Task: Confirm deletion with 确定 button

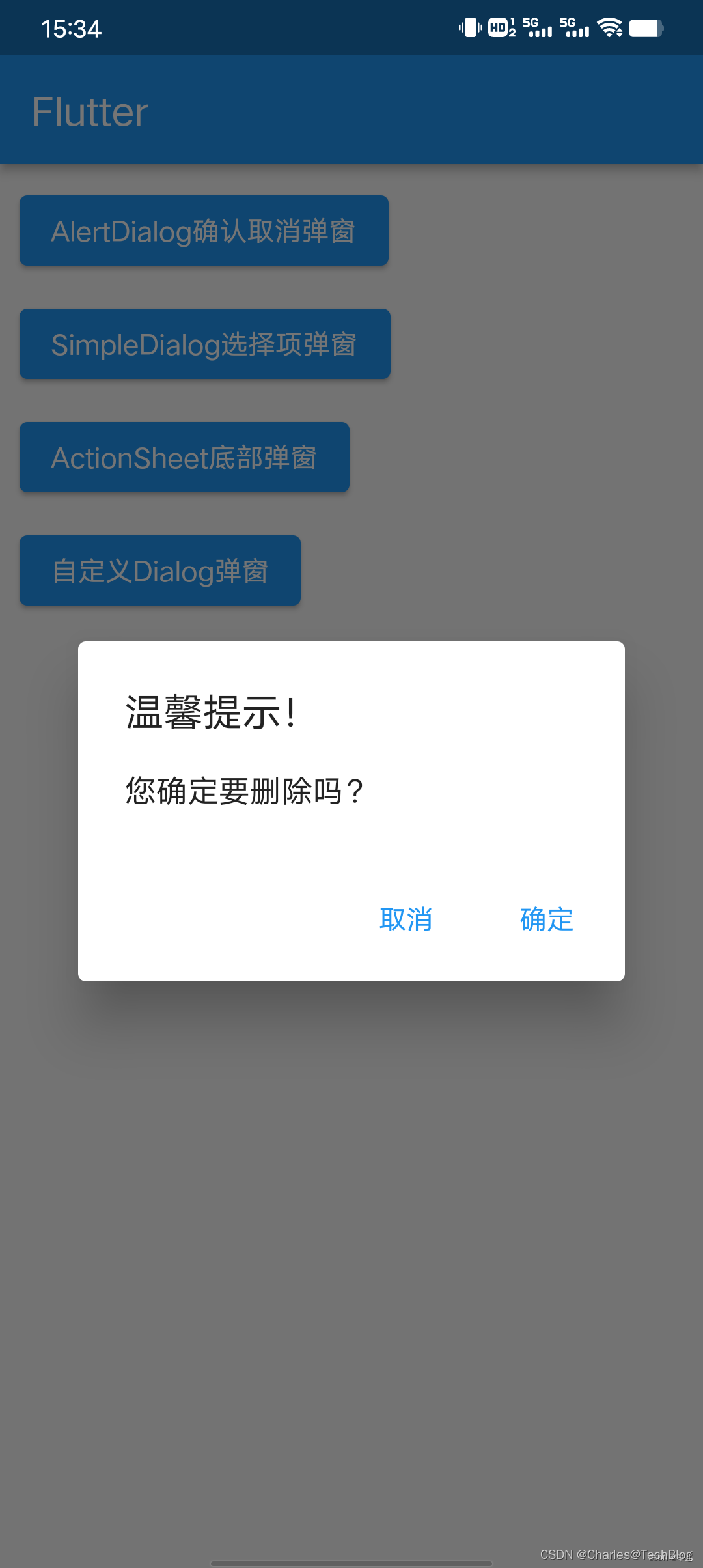Action: 547,919
